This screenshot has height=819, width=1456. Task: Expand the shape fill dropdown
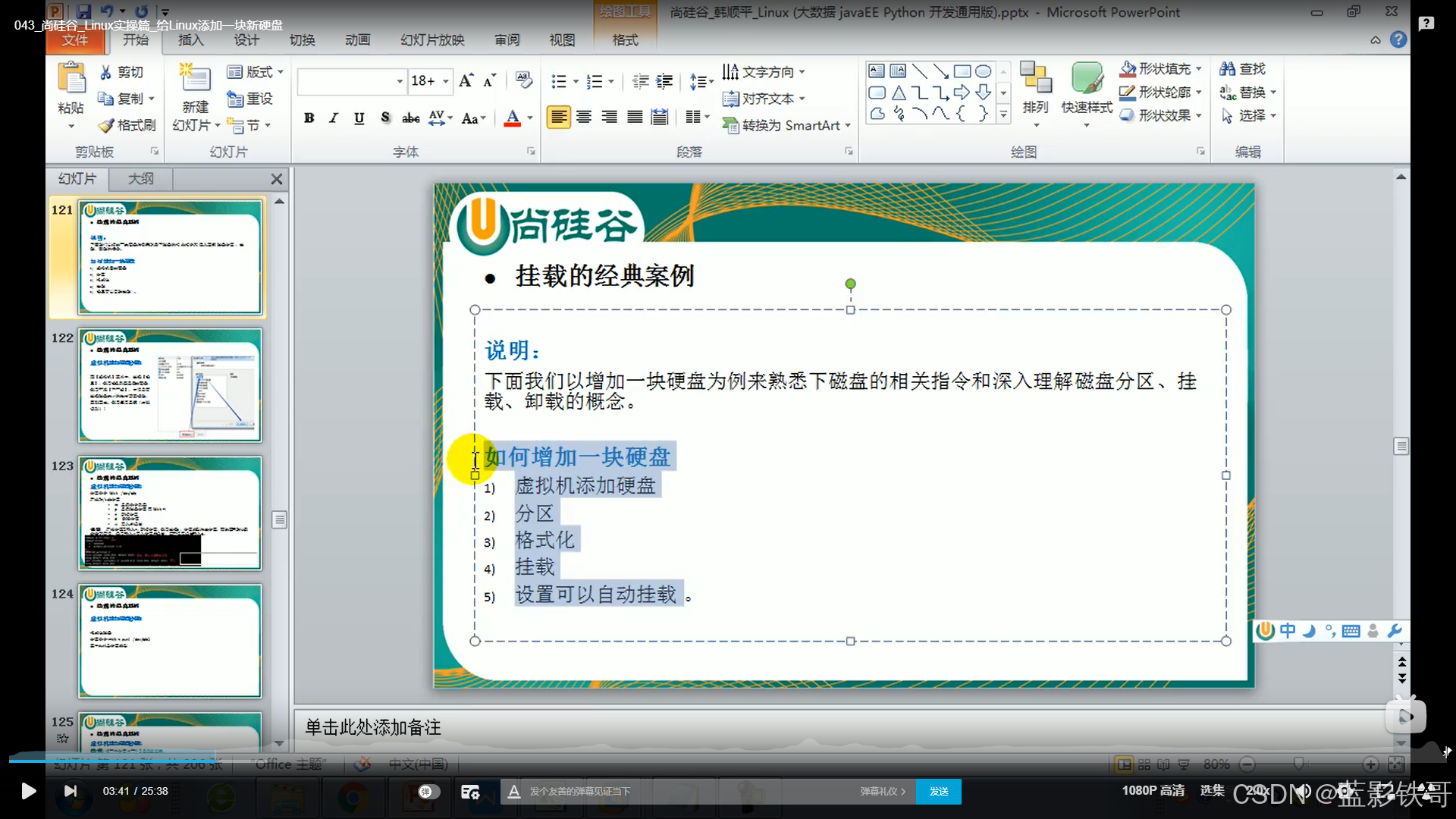pos(1199,69)
